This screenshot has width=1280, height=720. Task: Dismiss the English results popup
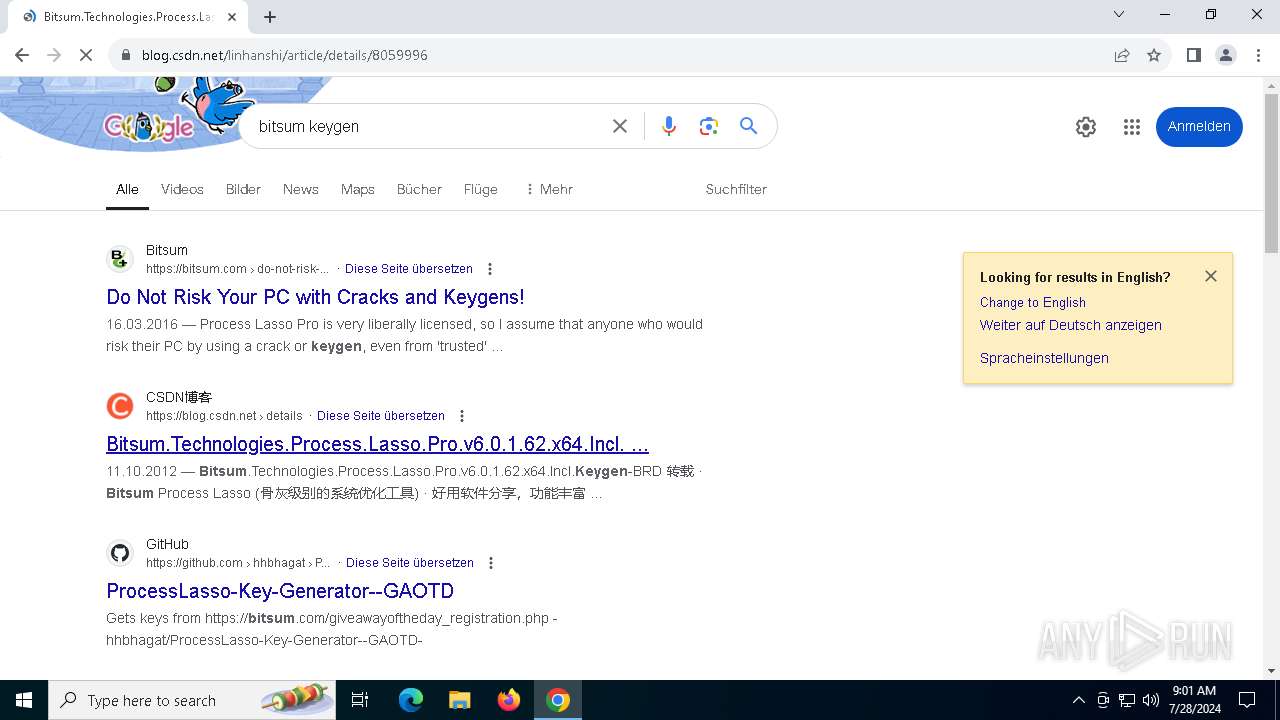coord(1211,276)
